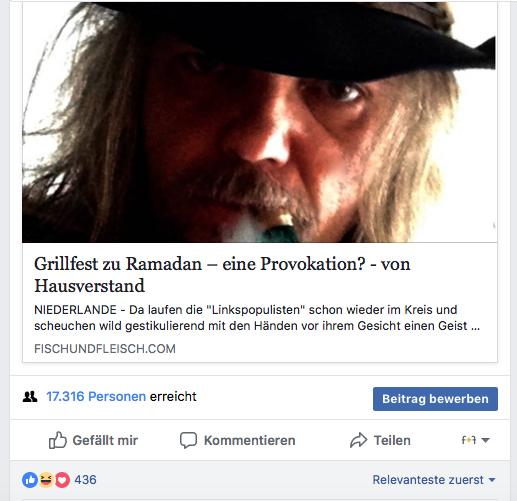
Task: Click the two-person reach icon
Action: coord(30,397)
